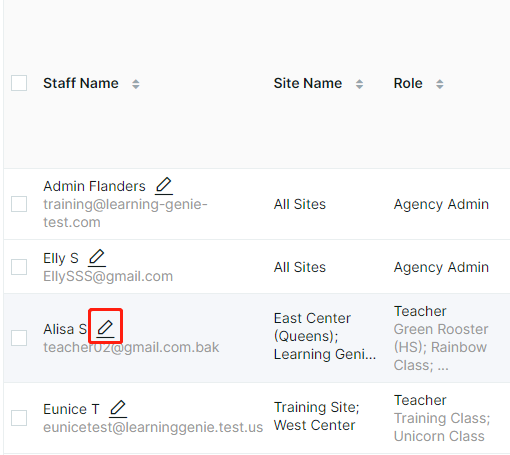Click the Role column header text
510x455 pixels.
pyautogui.click(x=408, y=83)
